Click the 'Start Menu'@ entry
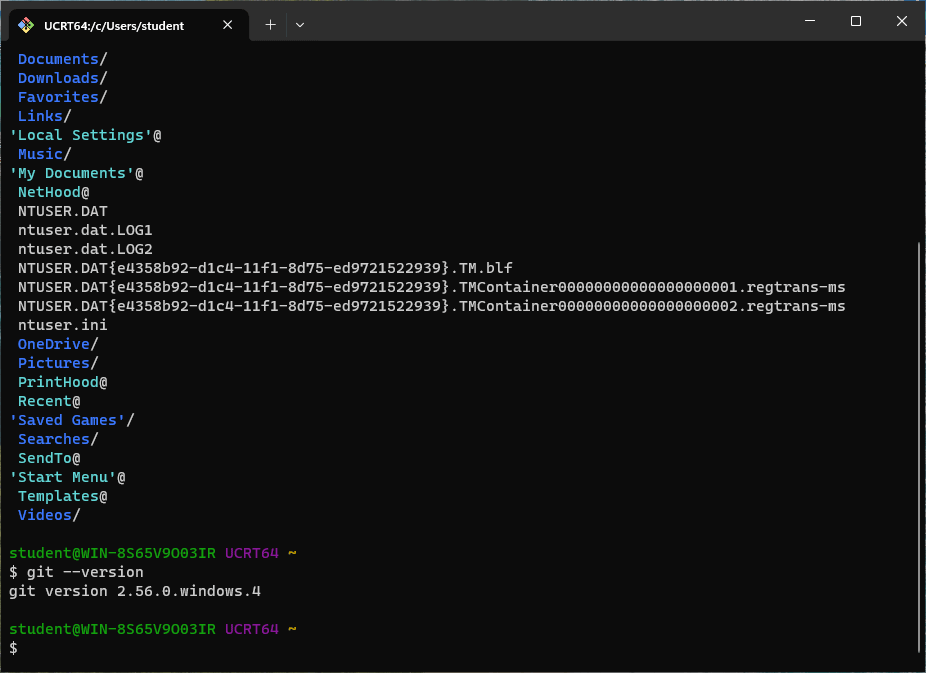Viewport: 926px width, 673px height. tap(67, 477)
